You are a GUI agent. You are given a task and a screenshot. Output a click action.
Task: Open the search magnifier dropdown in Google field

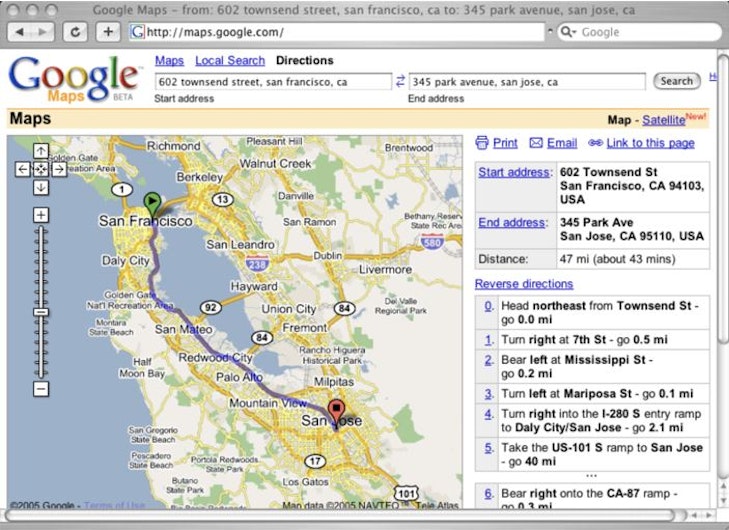[568, 32]
